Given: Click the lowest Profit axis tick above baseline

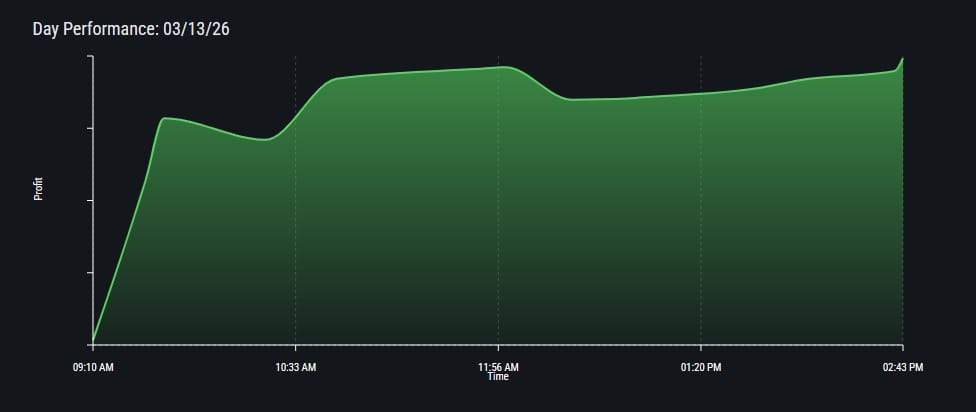Looking at the screenshot, I should 90,272.
